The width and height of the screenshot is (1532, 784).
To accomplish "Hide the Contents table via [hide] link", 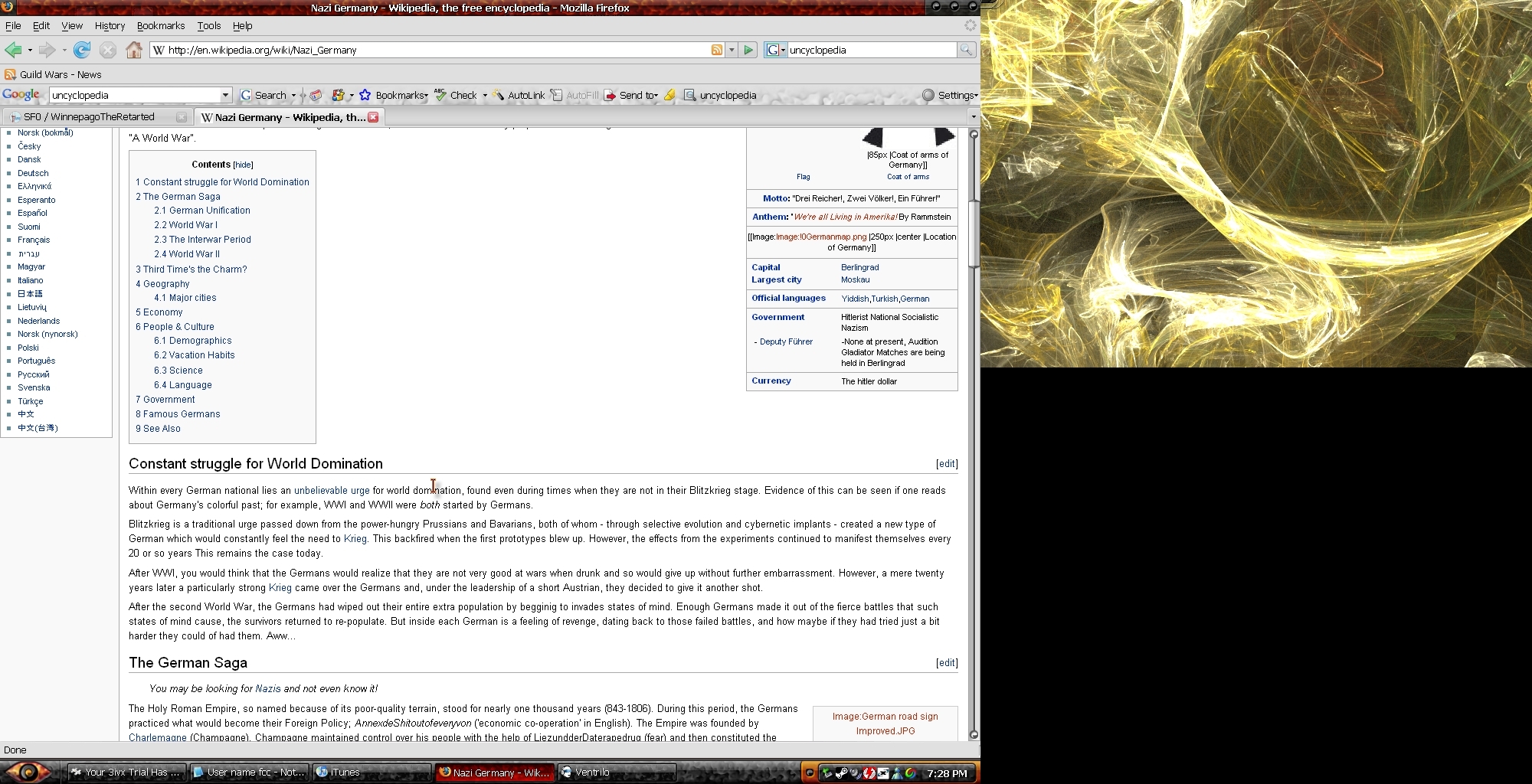I will (x=243, y=165).
